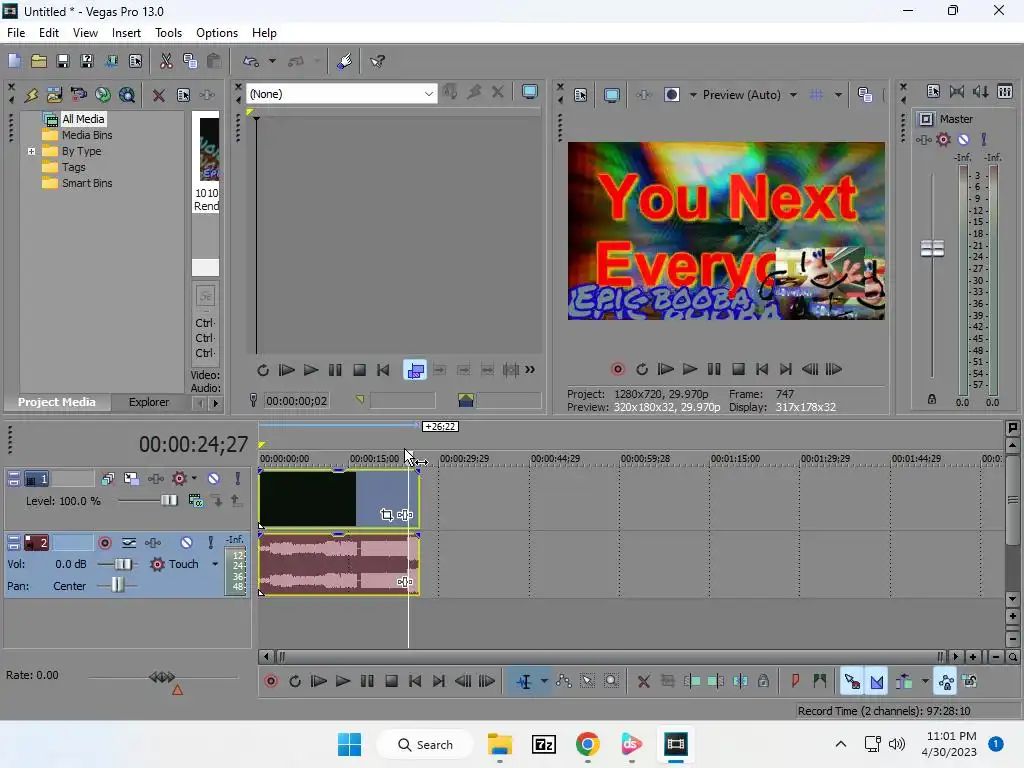Open Master bus FX gear icon
Screen dimensions: 1024x768
[943, 139]
